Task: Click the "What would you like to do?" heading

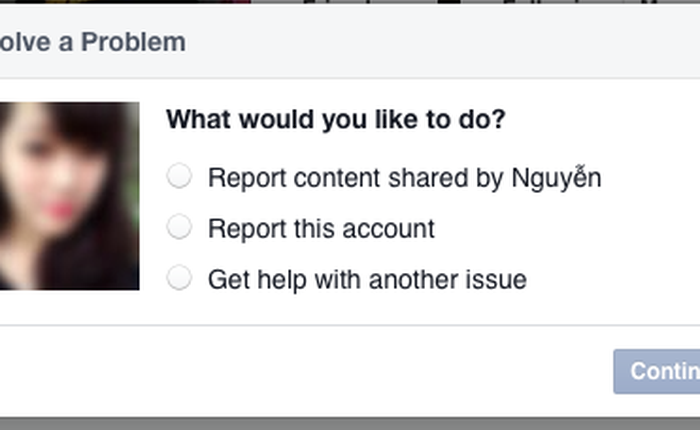Action: pyautogui.click(x=335, y=121)
